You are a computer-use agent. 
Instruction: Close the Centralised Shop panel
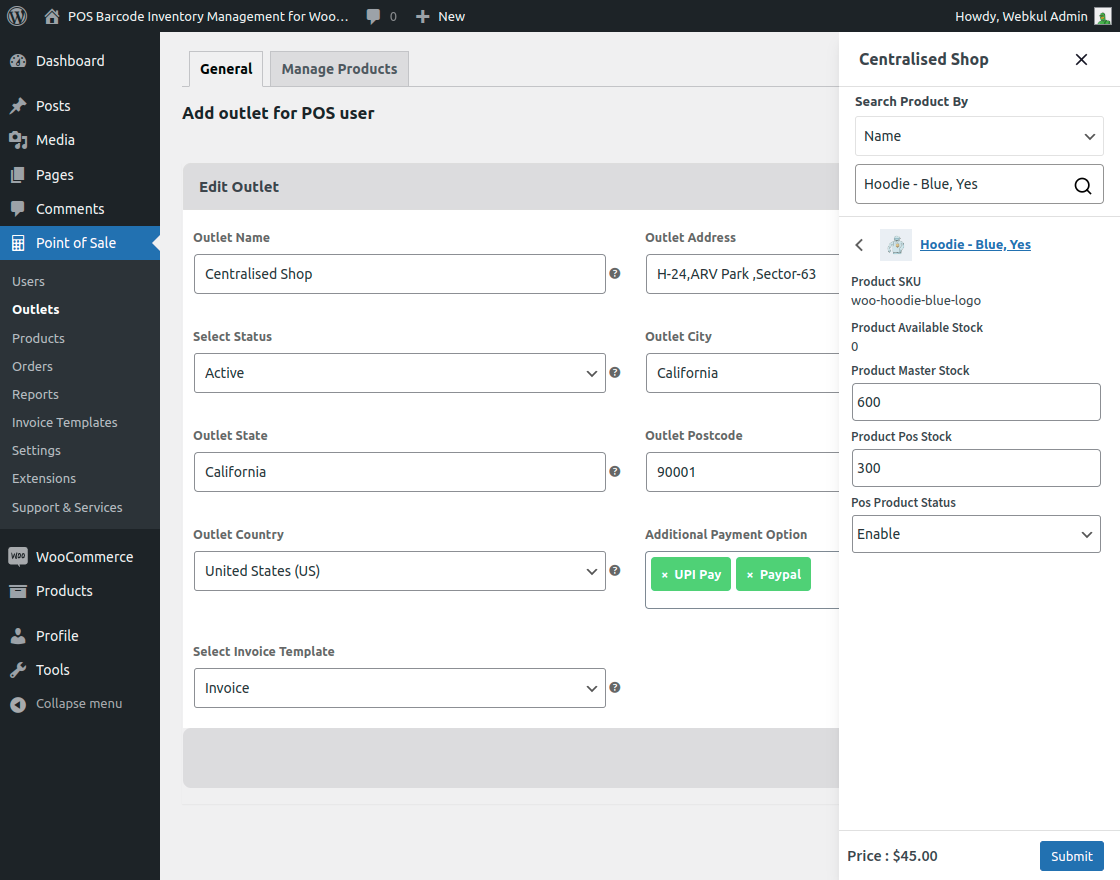pyautogui.click(x=1081, y=59)
